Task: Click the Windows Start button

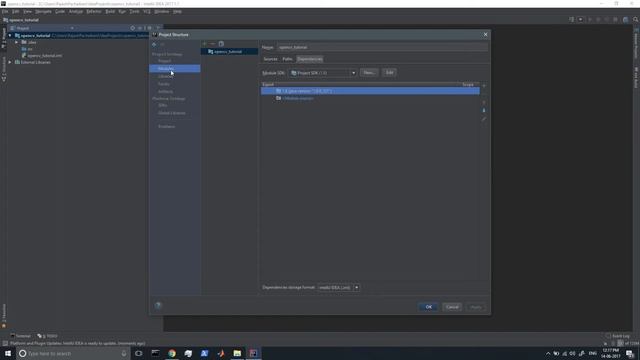Action: (8, 353)
